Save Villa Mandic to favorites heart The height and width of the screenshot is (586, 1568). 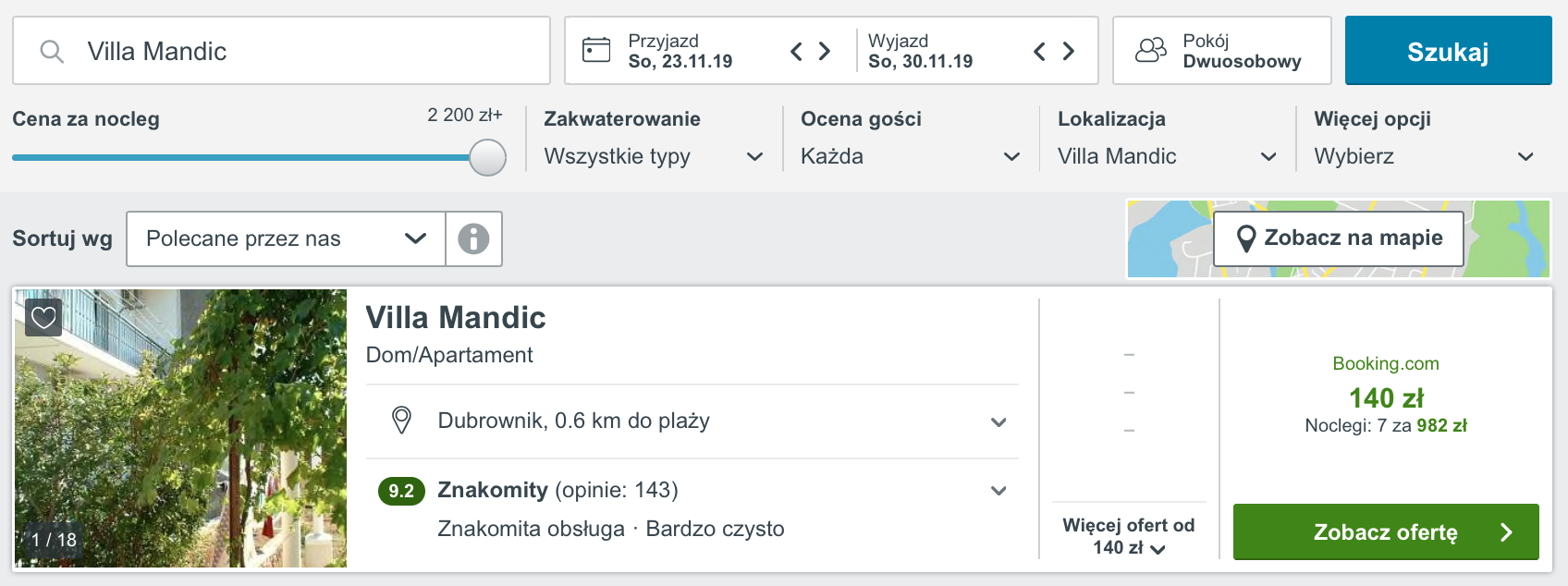43,318
